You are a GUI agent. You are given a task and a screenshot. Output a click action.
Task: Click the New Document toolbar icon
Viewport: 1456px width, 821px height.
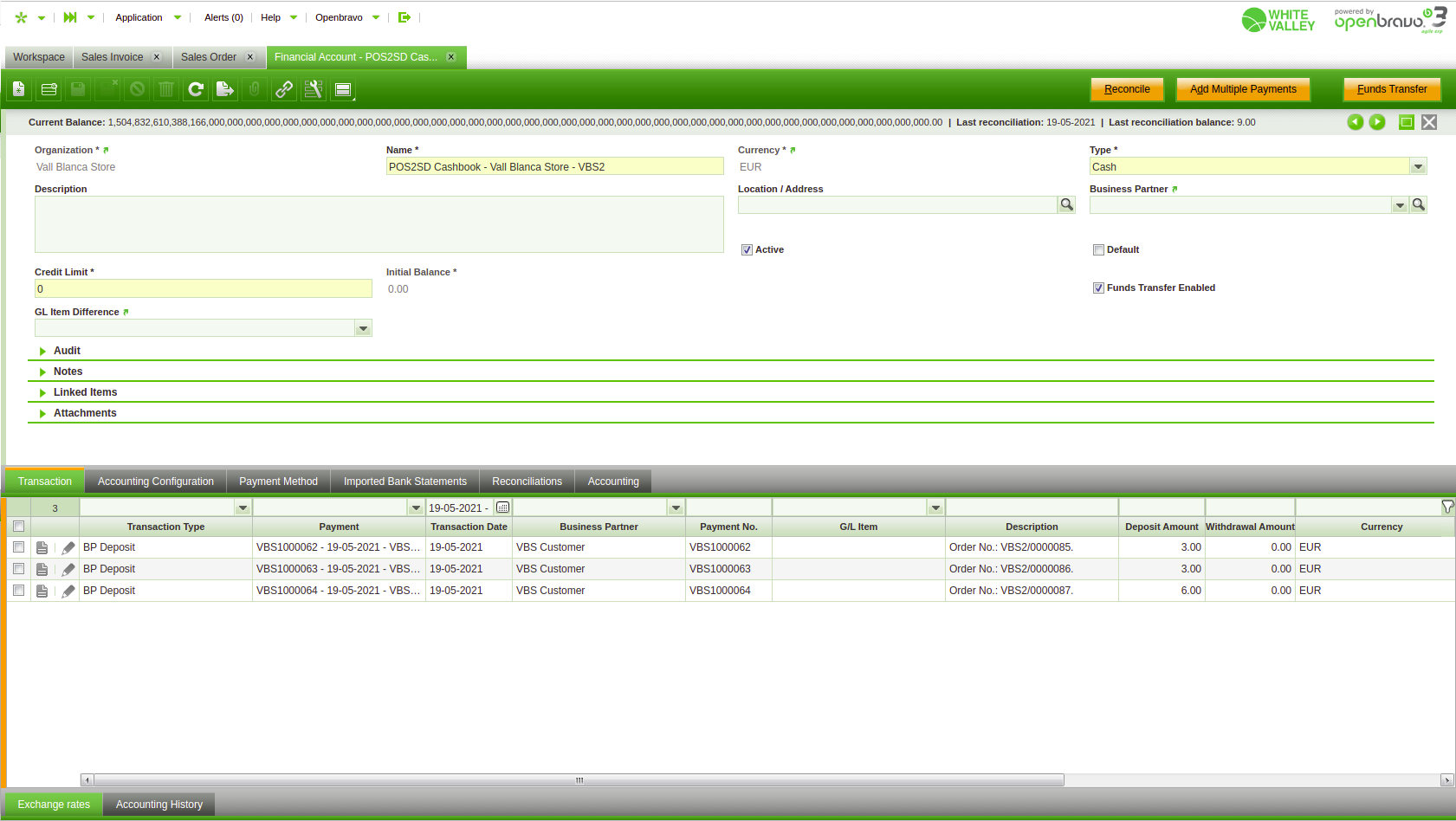19,89
